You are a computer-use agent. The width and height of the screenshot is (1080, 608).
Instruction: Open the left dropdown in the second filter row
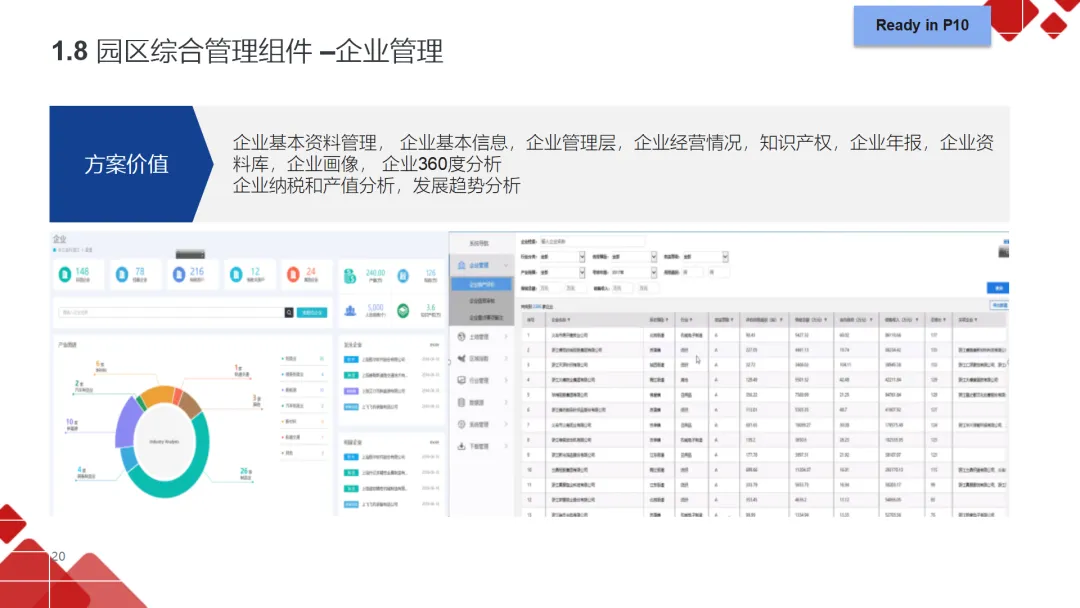(x=561, y=273)
